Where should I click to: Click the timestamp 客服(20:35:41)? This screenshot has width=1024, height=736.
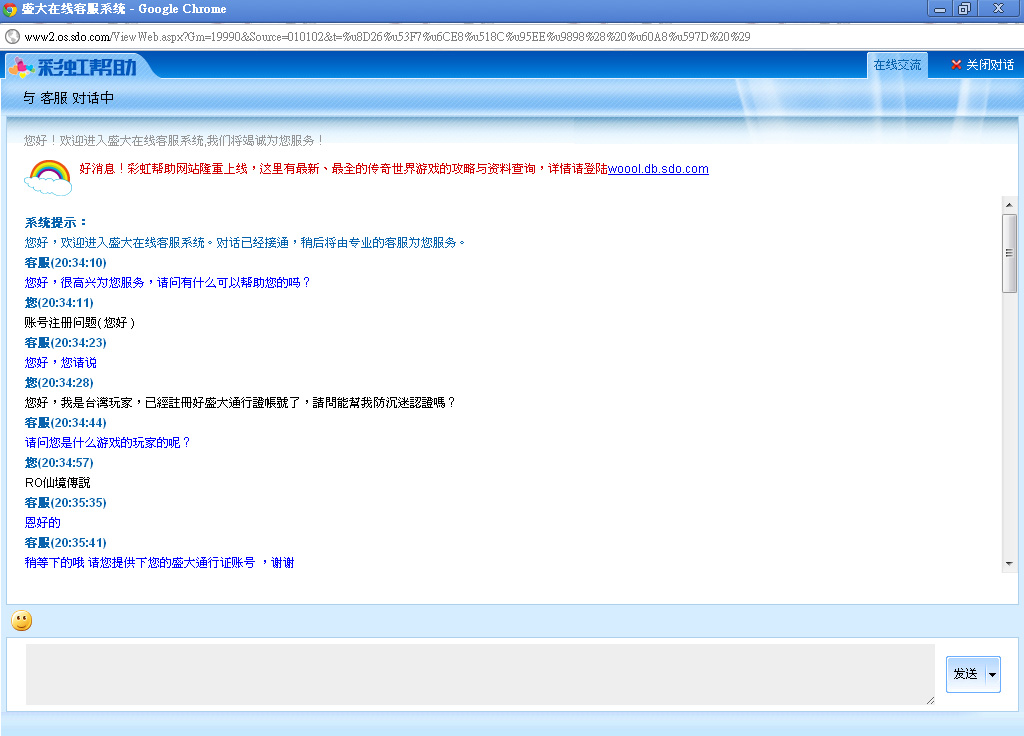coord(65,543)
